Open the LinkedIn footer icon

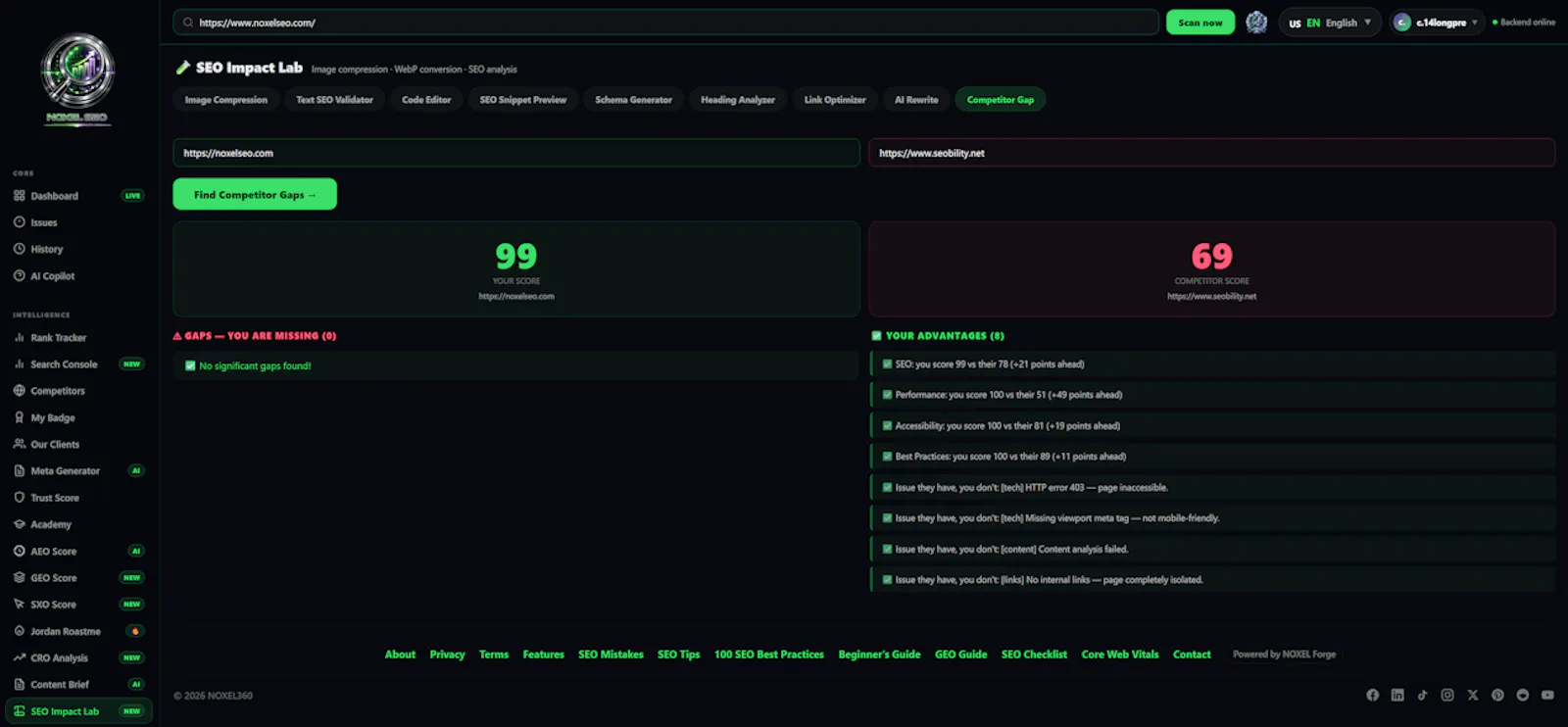pos(1397,695)
